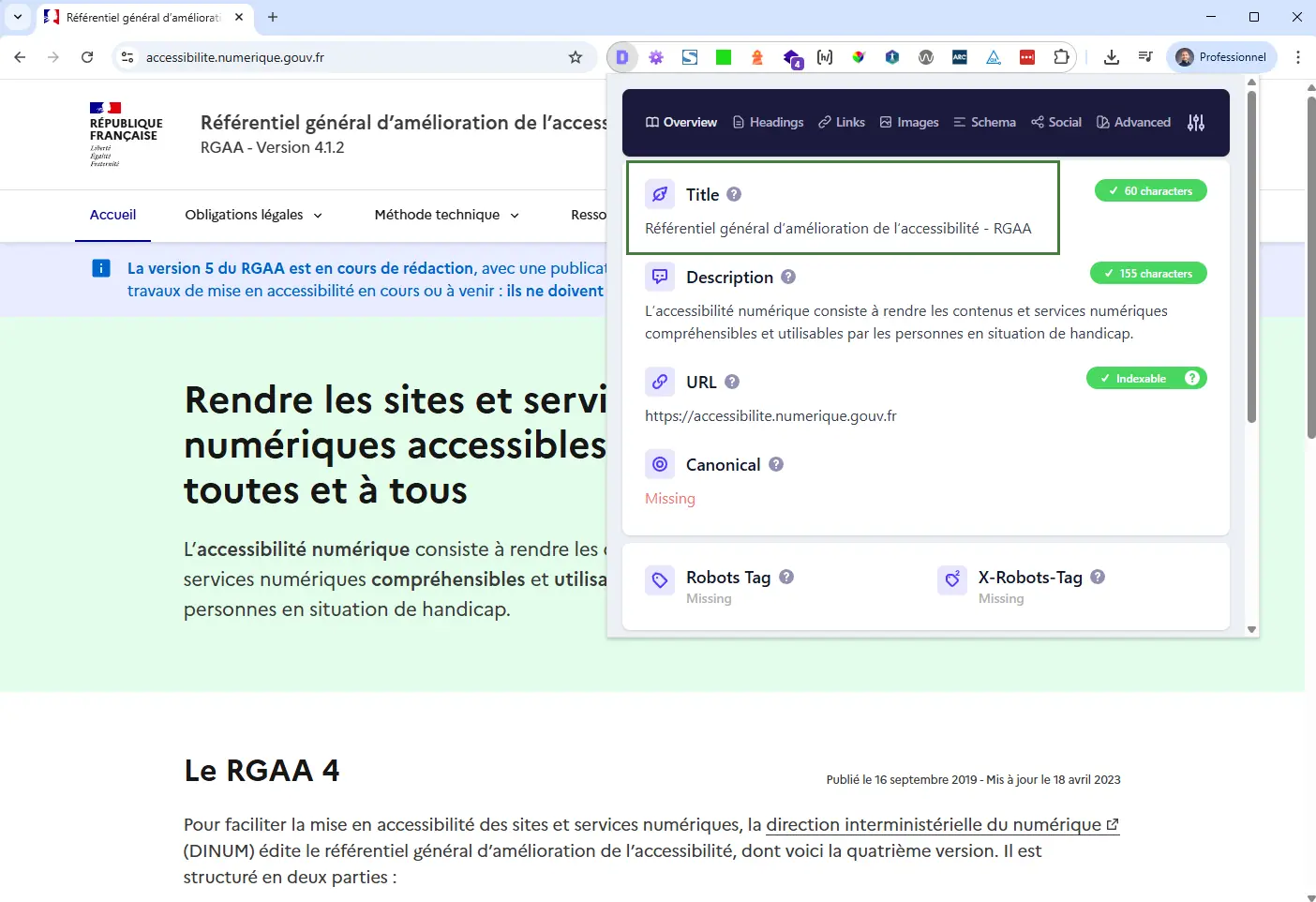Click the address bar URL field
Image resolution: width=1316 pixels, height=902 pixels.
point(347,57)
